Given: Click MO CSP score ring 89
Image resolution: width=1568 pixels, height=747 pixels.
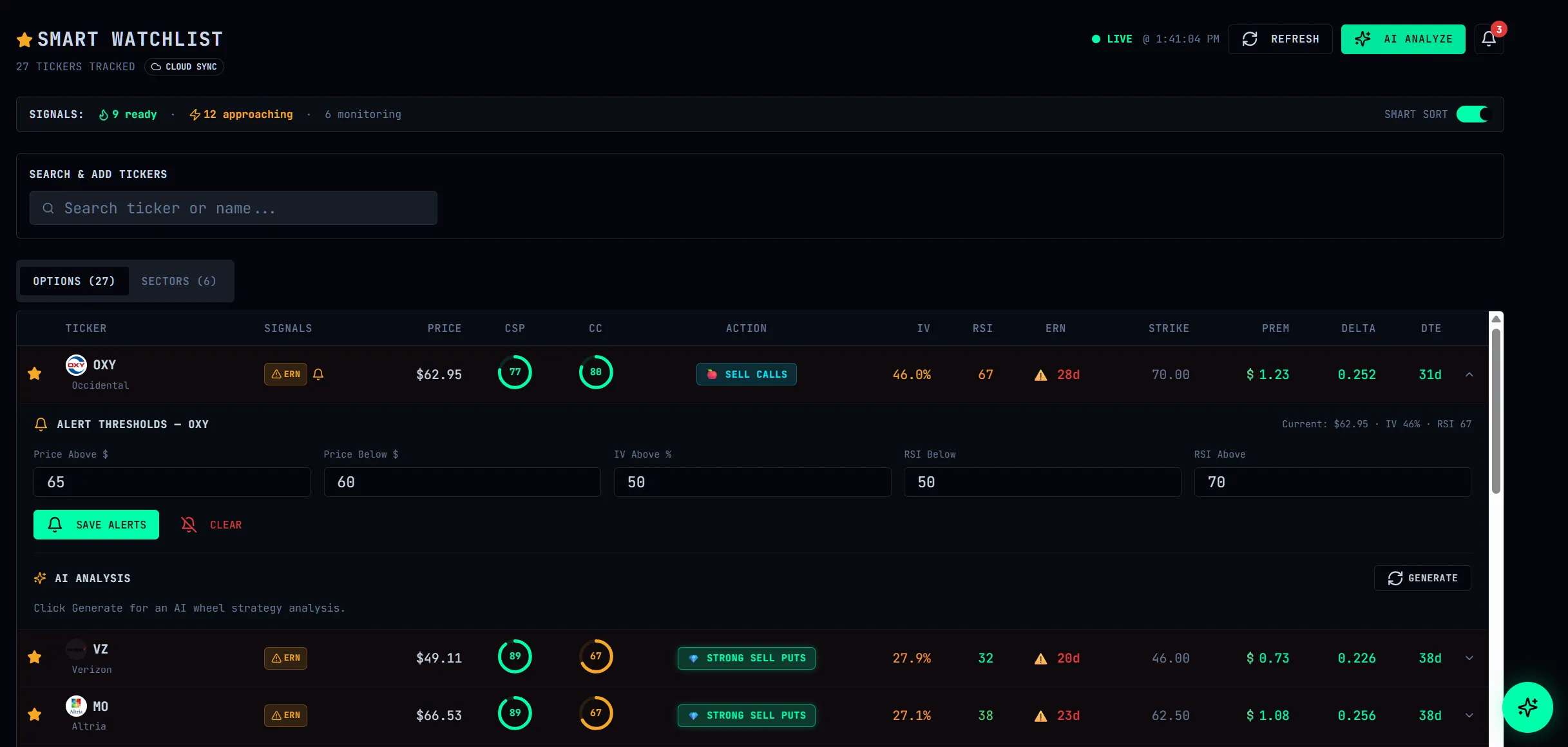Looking at the screenshot, I should [515, 713].
